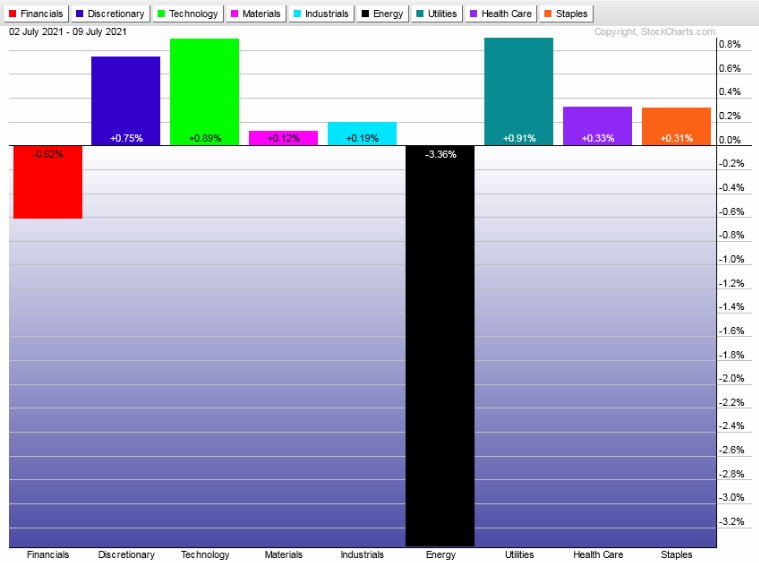Click the date range 02 July 2021 - 09 July 2021
759x563 pixels.
pyautogui.click(x=68, y=32)
